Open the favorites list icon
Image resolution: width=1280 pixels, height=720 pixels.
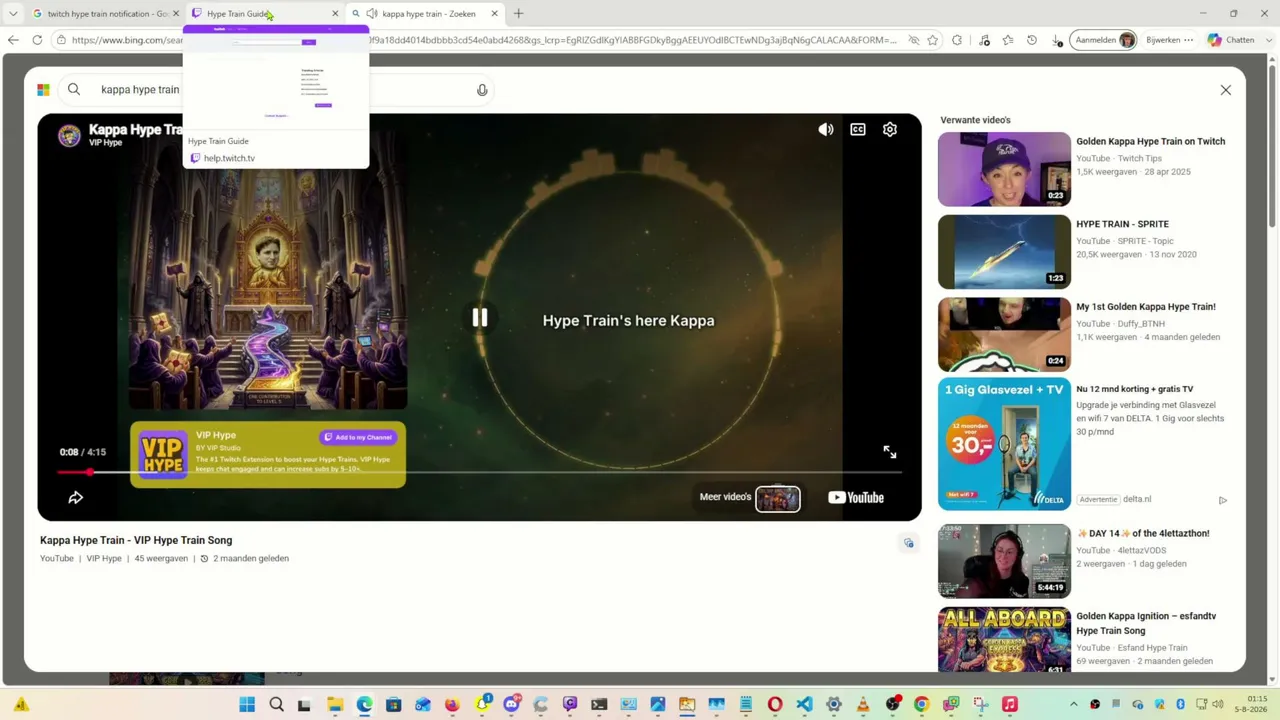tap(1008, 40)
